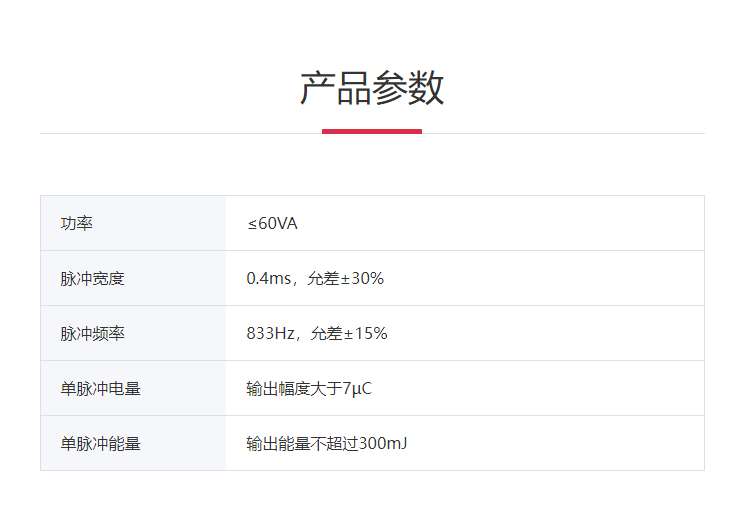Image resolution: width=739 pixels, height=520 pixels.
Task: Select the 功率 label cell
Action: (77, 223)
